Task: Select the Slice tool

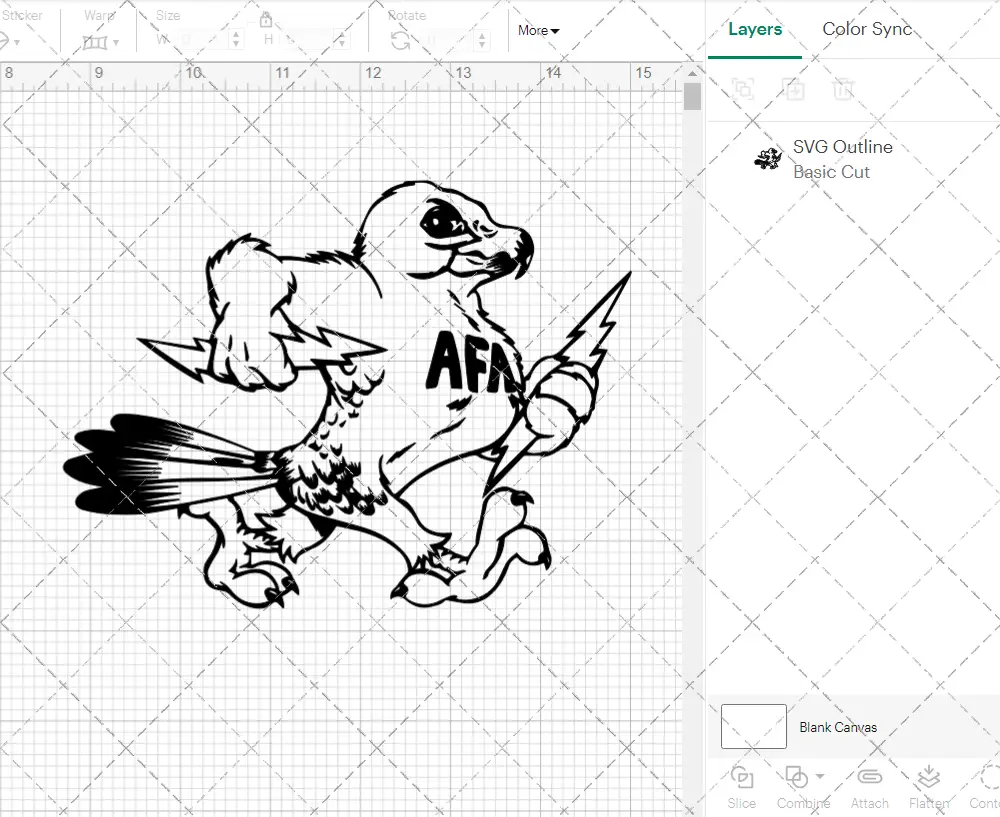Action: pos(741,786)
